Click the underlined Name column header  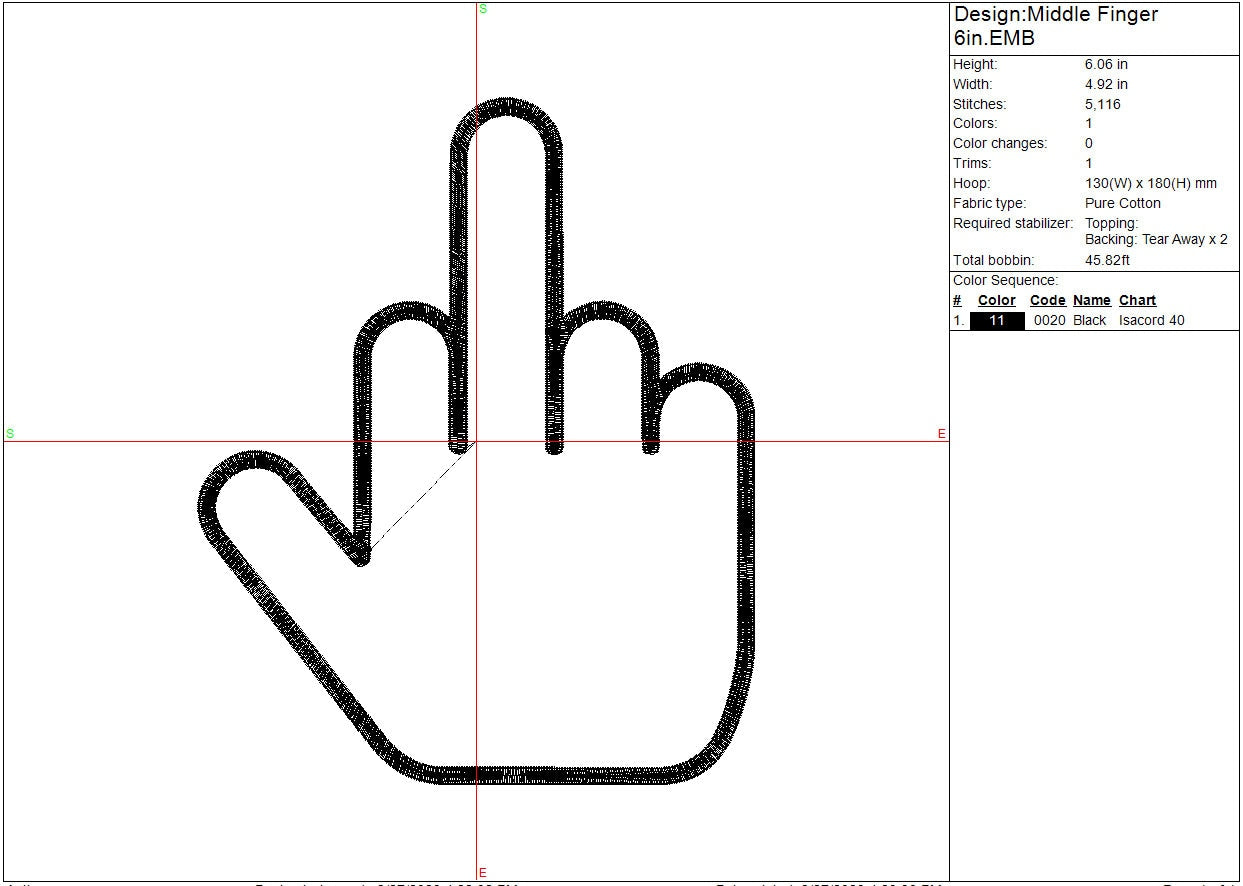pyautogui.click(x=1091, y=300)
